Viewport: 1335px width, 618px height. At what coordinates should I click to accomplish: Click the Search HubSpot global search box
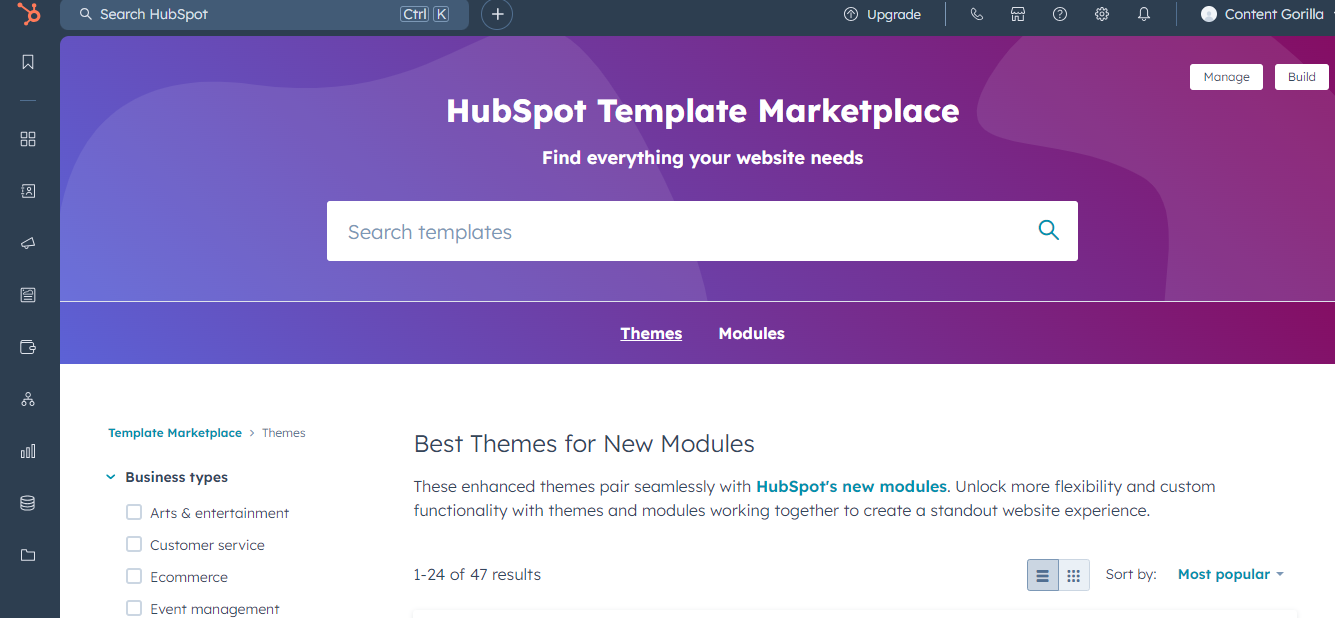[x=264, y=14]
